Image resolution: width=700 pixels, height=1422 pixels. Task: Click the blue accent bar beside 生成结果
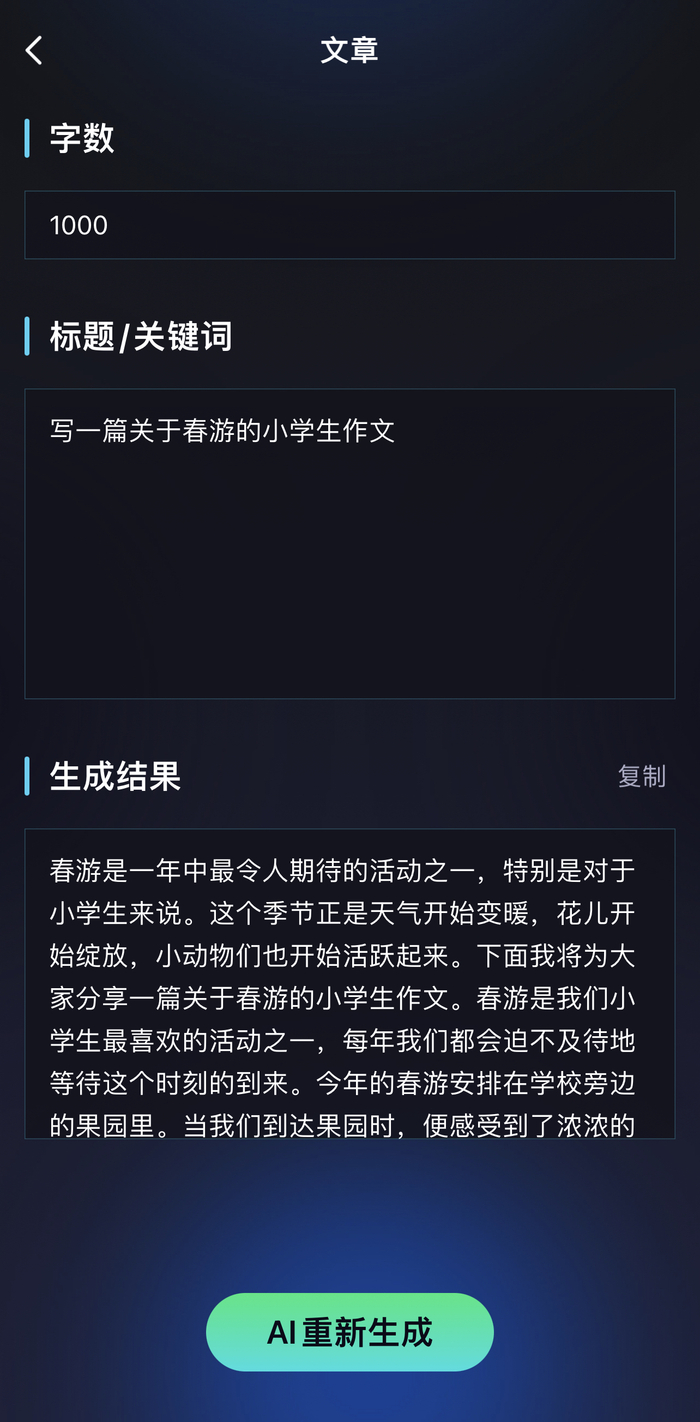coord(27,776)
